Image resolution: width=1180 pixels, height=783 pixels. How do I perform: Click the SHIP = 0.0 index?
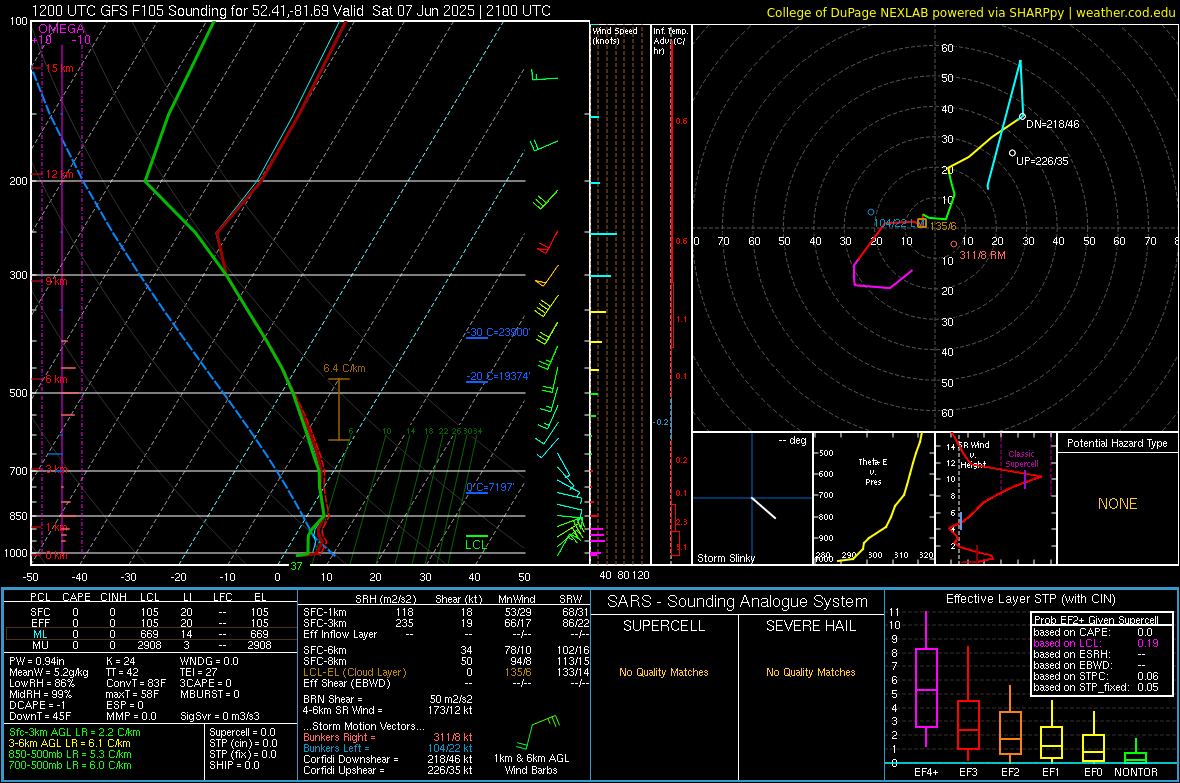coord(234,765)
